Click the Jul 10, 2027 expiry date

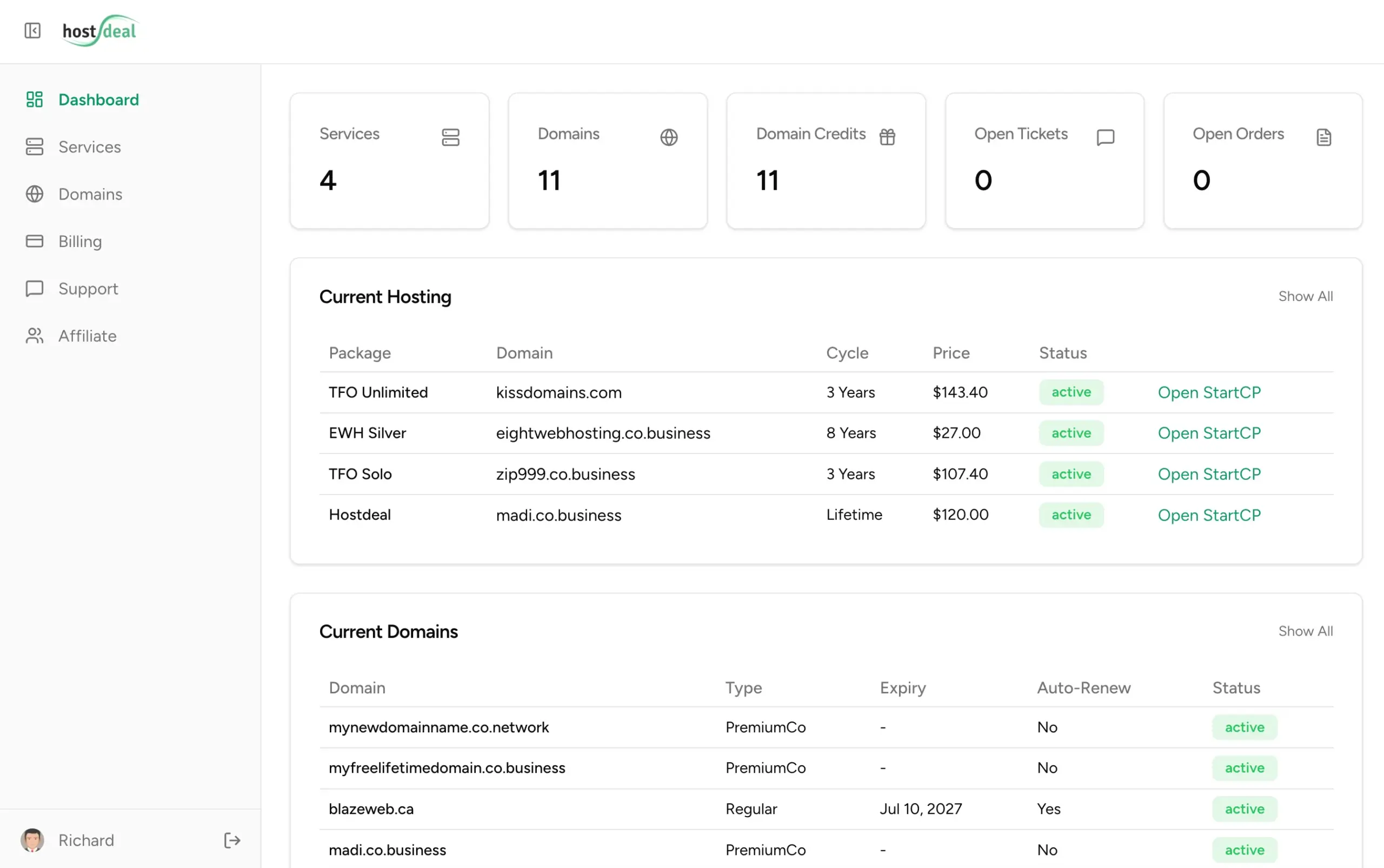pos(921,809)
